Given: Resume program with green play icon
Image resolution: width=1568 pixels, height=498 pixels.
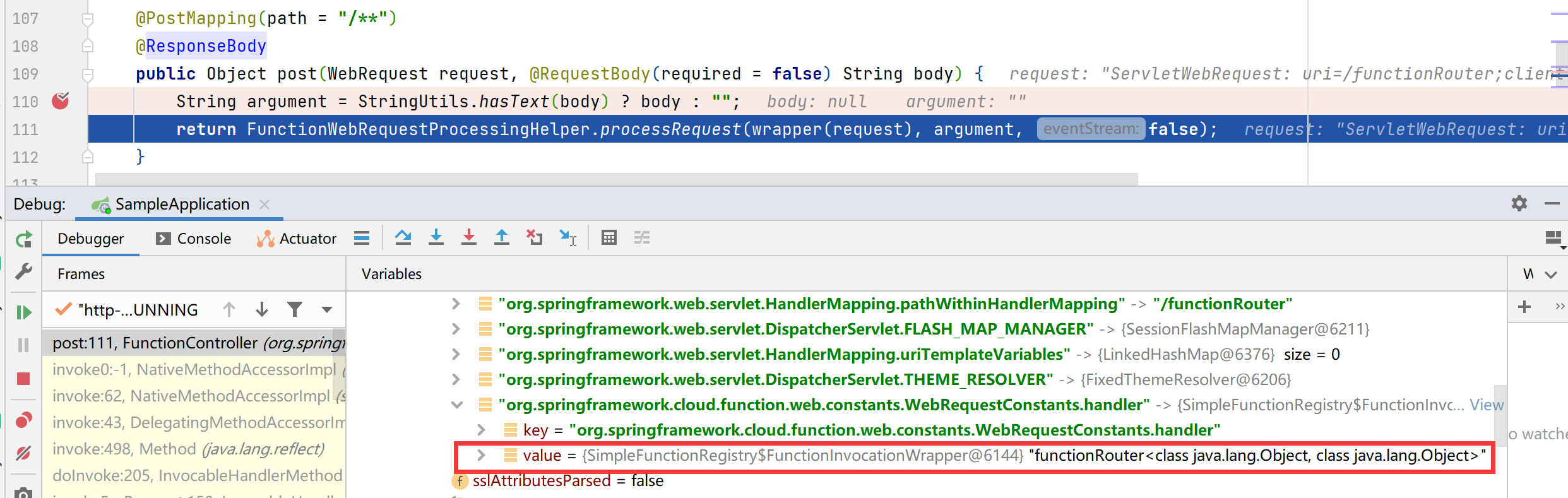Looking at the screenshot, I should click(23, 312).
